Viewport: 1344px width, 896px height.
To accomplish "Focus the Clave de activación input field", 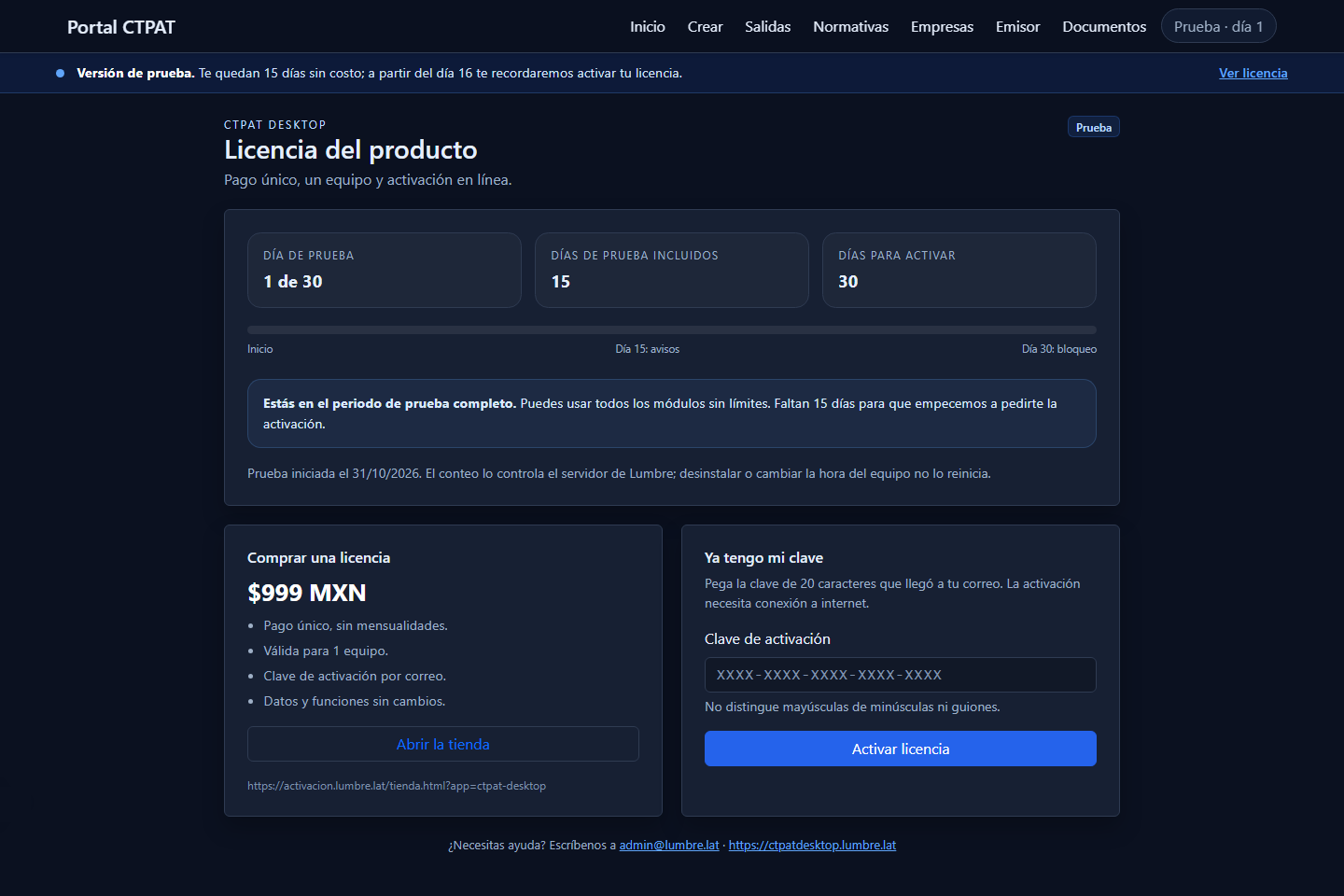I will click(901, 675).
